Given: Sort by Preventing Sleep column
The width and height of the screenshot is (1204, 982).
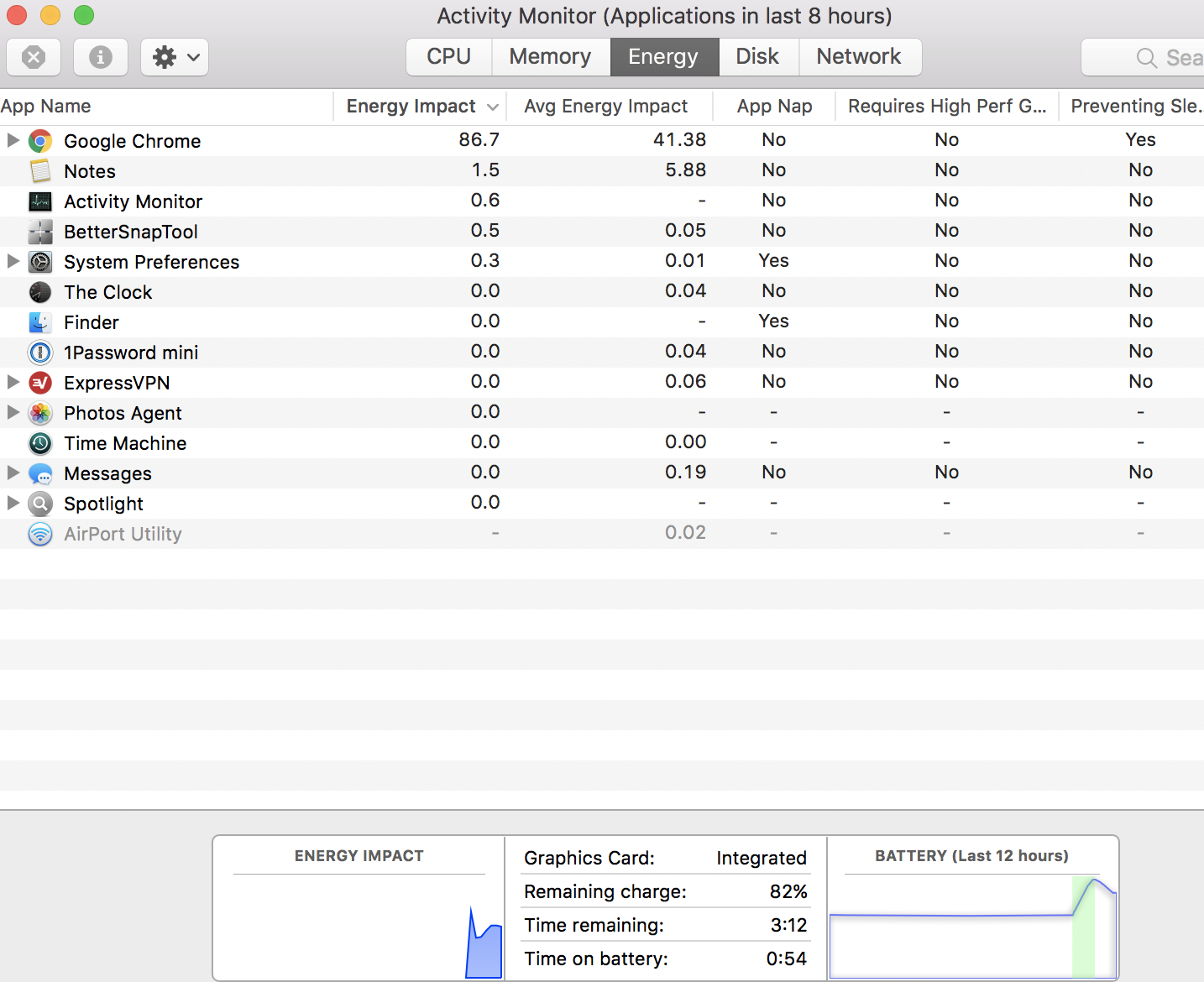Looking at the screenshot, I should click(1132, 107).
